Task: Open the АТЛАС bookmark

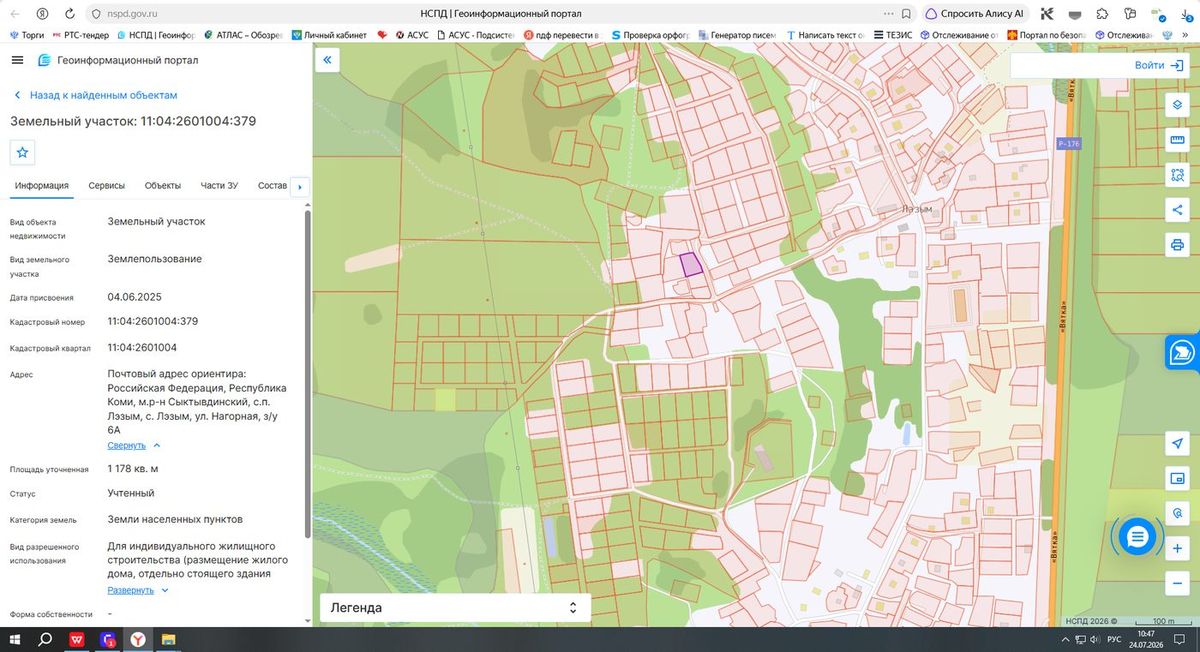Action: pyautogui.click(x=244, y=34)
